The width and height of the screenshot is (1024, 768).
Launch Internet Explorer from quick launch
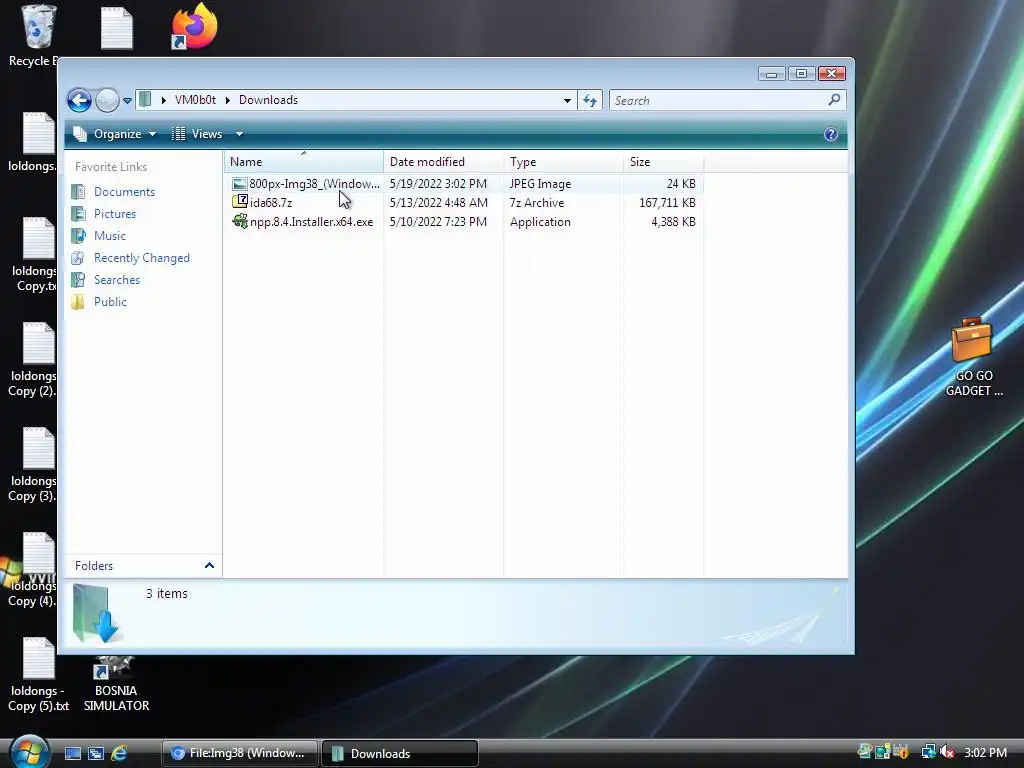click(x=120, y=754)
